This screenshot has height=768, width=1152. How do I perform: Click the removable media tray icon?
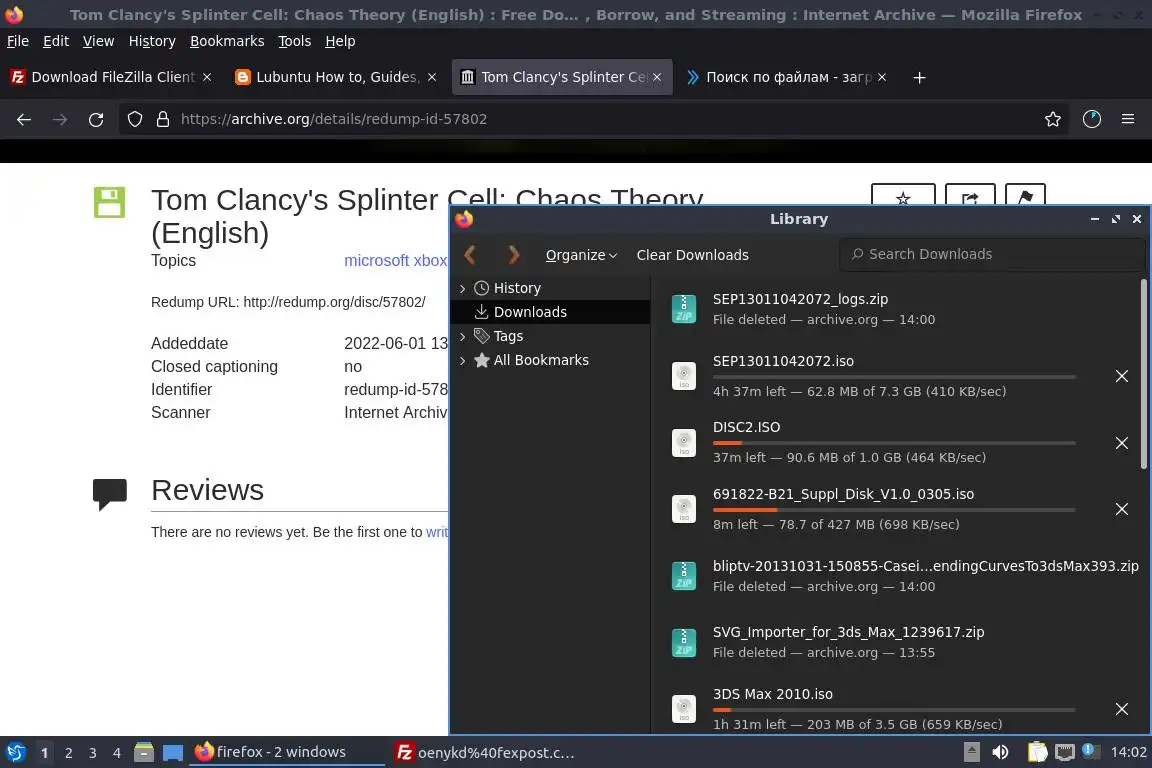pyautogui.click(x=971, y=753)
